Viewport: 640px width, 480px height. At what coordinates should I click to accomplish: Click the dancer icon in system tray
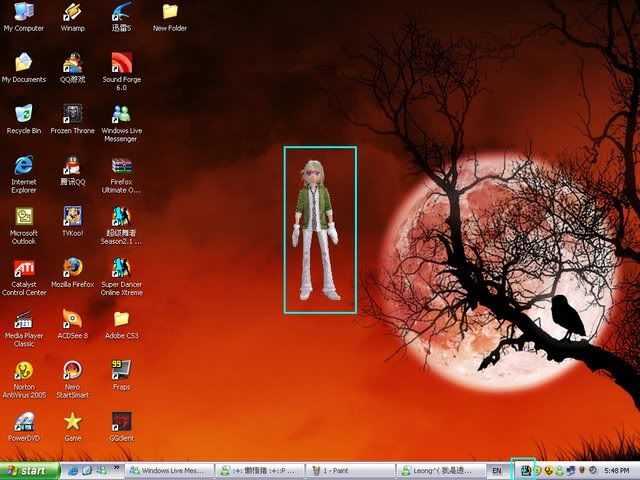pyautogui.click(x=525, y=471)
